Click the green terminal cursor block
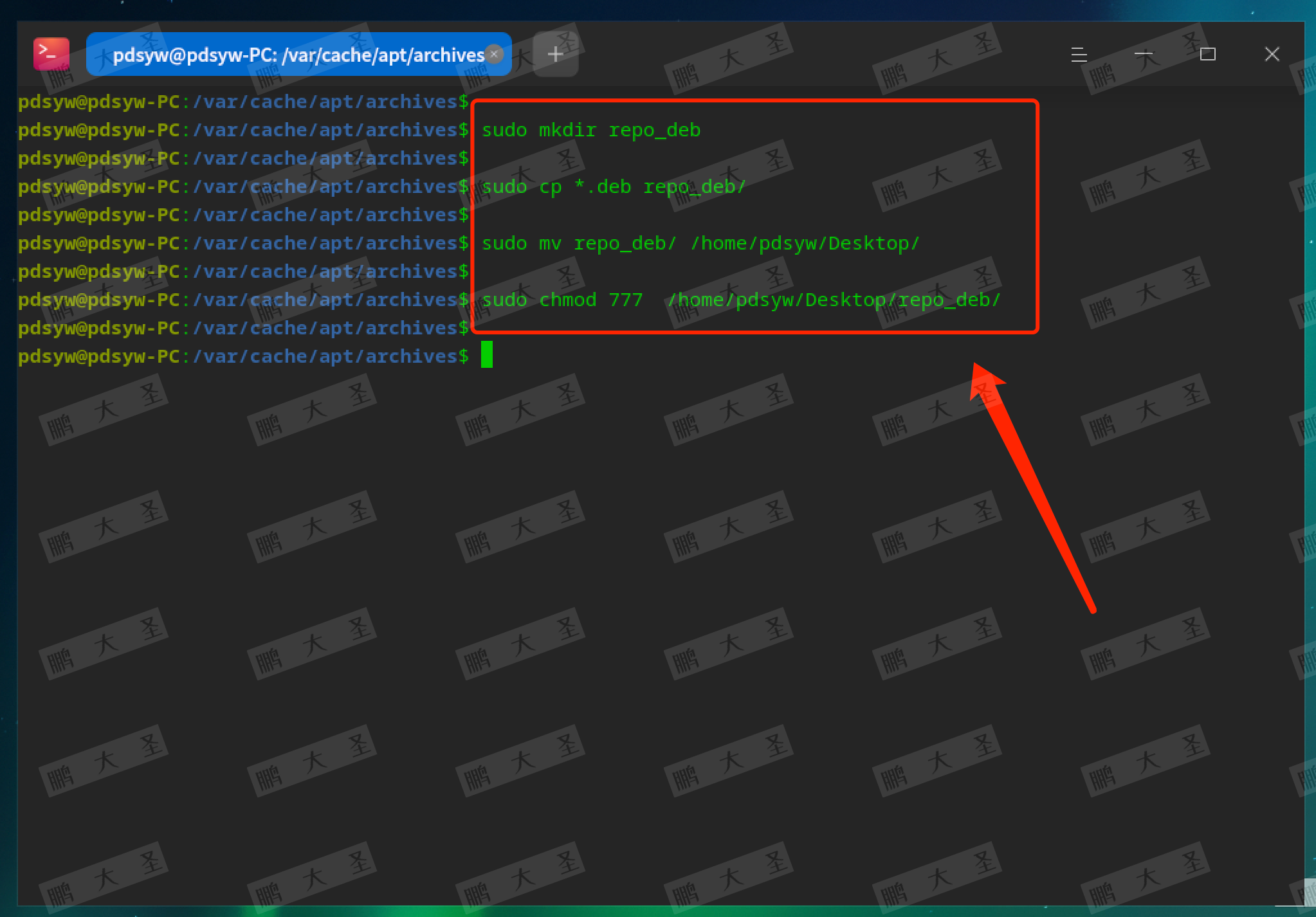1316x917 pixels. tap(487, 355)
